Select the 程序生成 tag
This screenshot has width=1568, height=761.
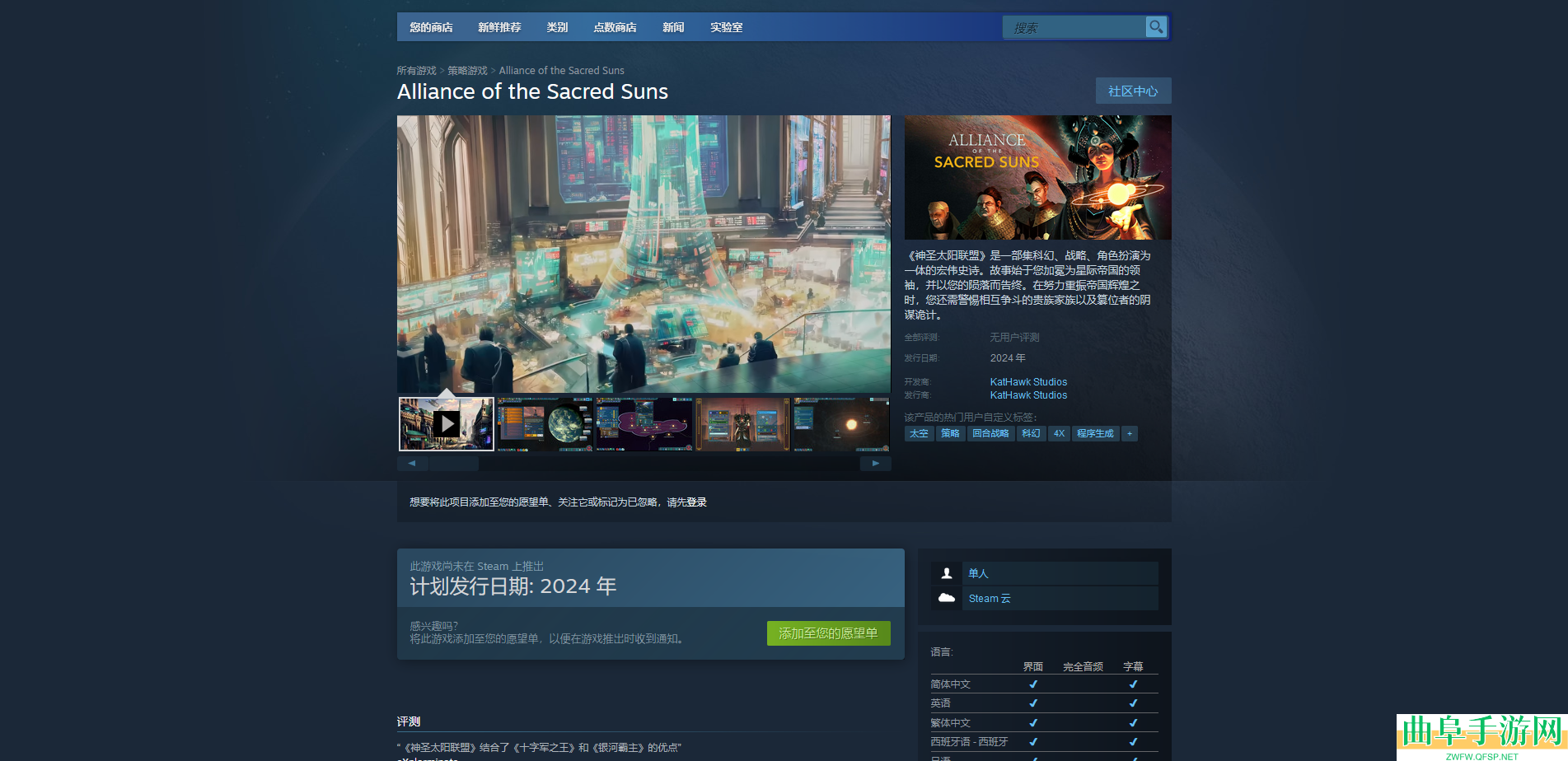coord(1095,433)
